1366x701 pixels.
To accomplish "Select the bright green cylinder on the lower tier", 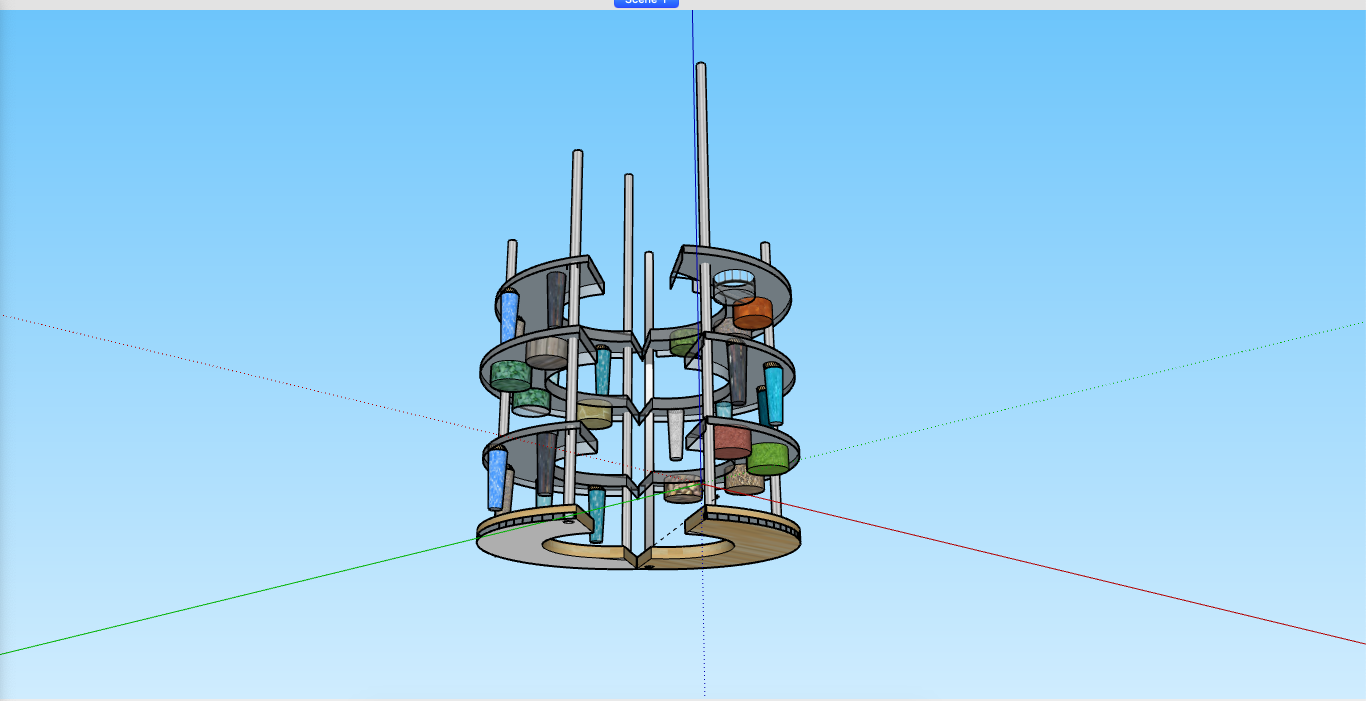I will pyautogui.click(x=767, y=459).
